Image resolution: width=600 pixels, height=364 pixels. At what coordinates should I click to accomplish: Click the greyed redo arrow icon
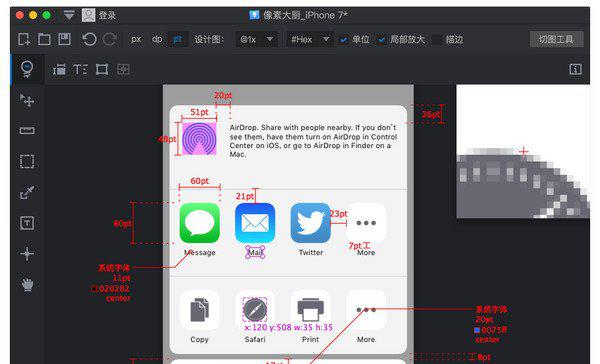pos(110,39)
